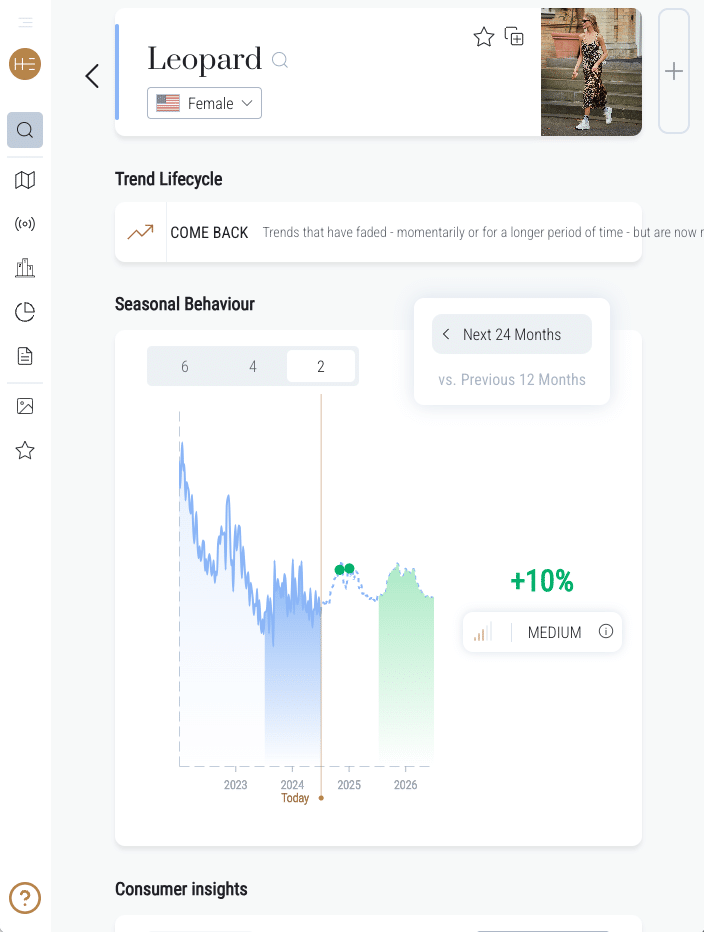Click the search icon in the sidebar
This screenshot has height=932, width=704.
(25, 130)
